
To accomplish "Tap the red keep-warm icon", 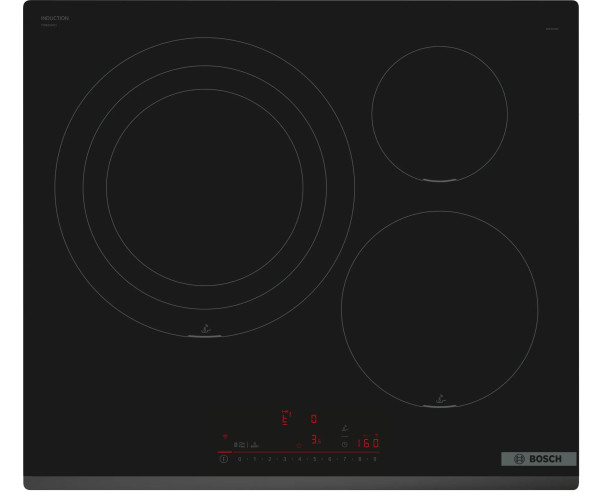I will [299, 445].
